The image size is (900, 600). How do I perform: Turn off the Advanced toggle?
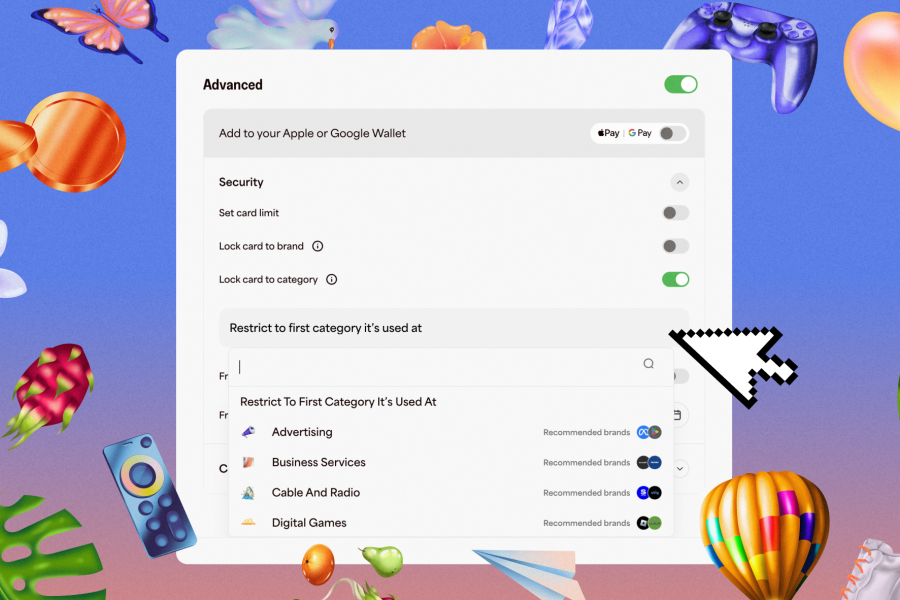point(681,85)
